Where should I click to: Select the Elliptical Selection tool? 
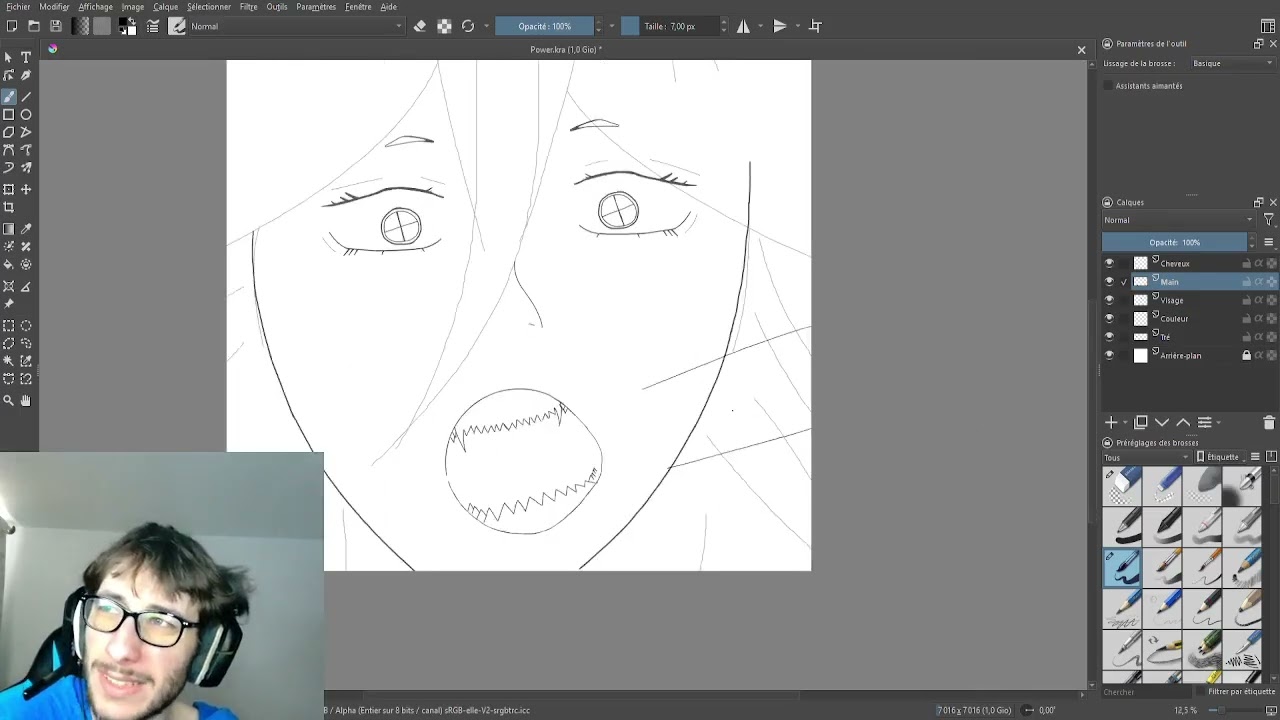point(26,325)
